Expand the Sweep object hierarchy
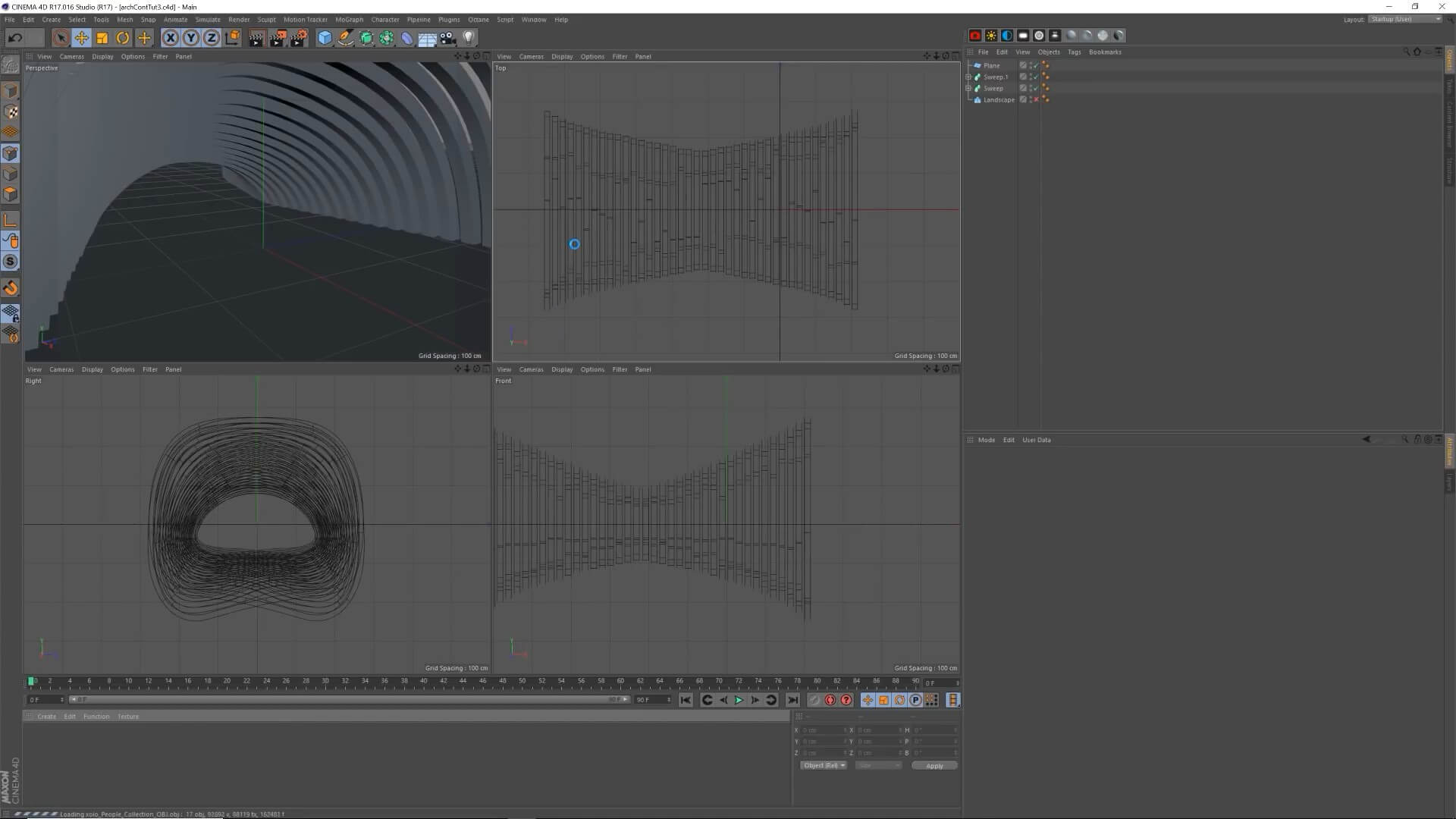 click(968, 88)
